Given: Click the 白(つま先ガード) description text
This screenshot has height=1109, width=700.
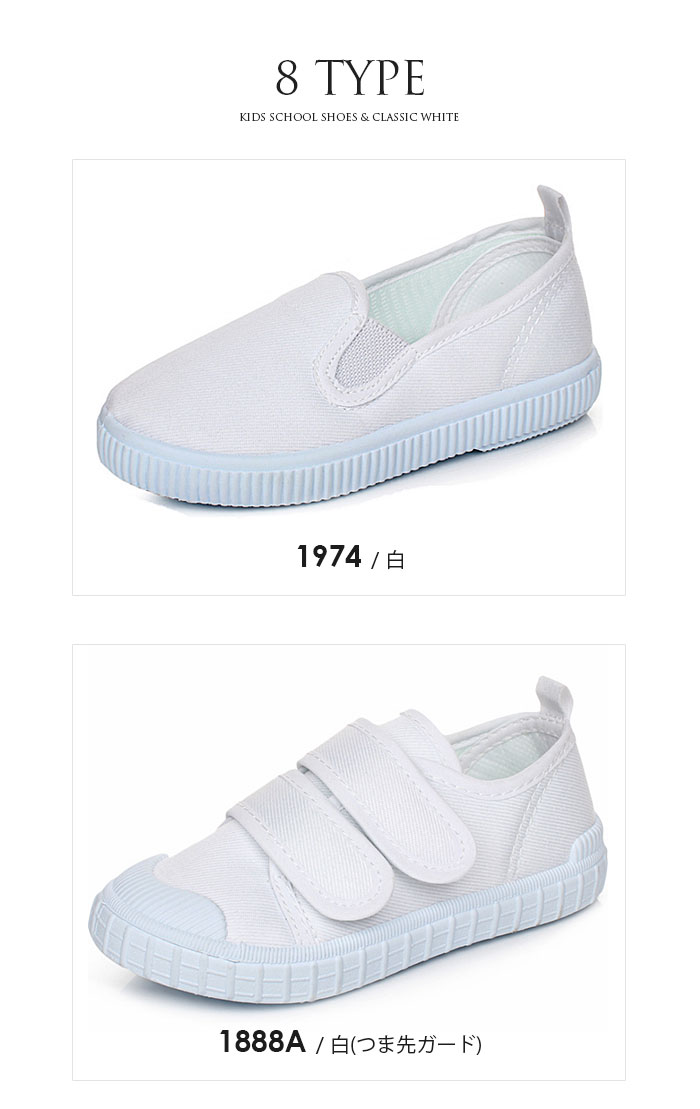Looking at the screenshot, I should tap(407, 1044).
